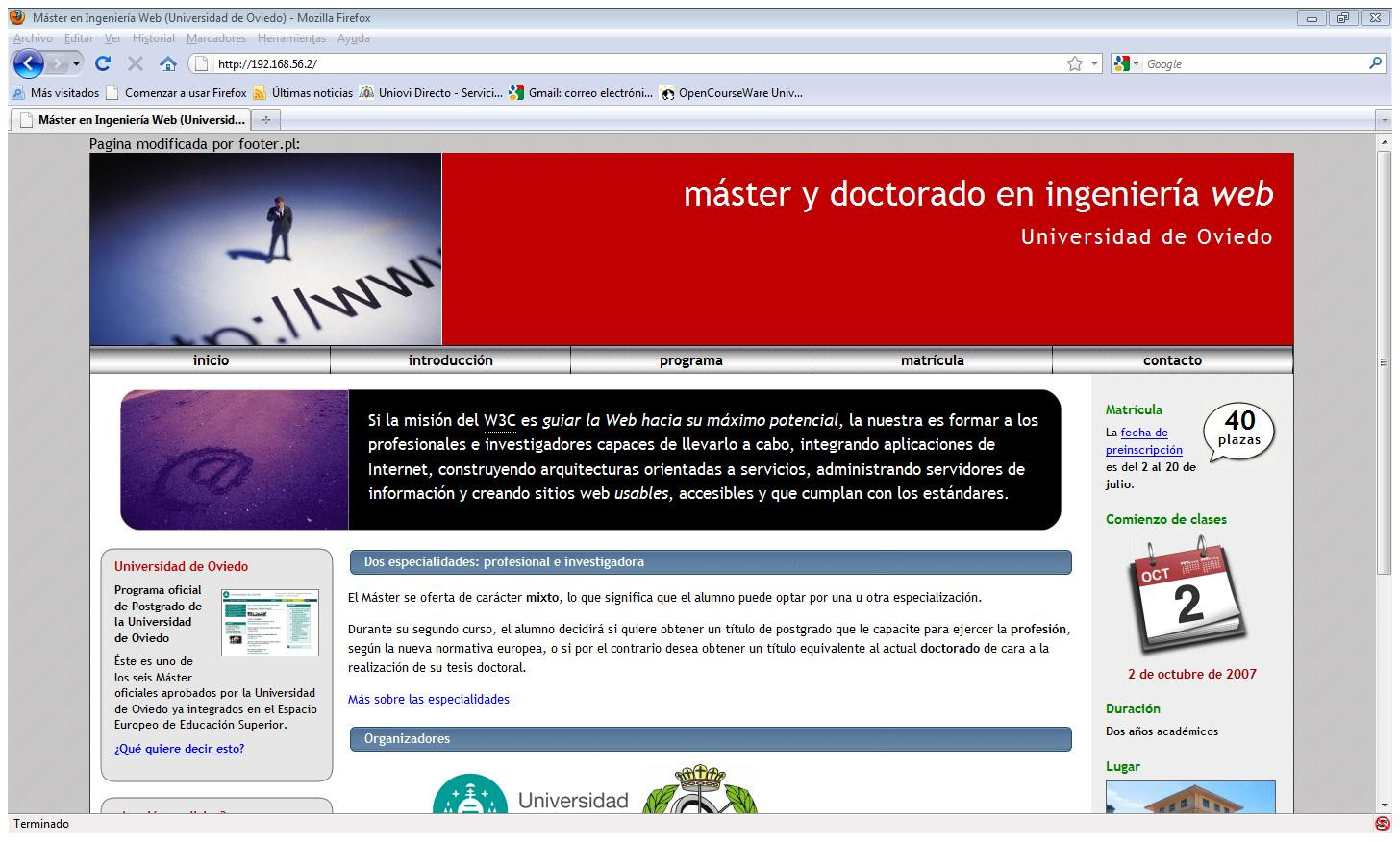Click the scrollbar up arrow

point(1384,142)
